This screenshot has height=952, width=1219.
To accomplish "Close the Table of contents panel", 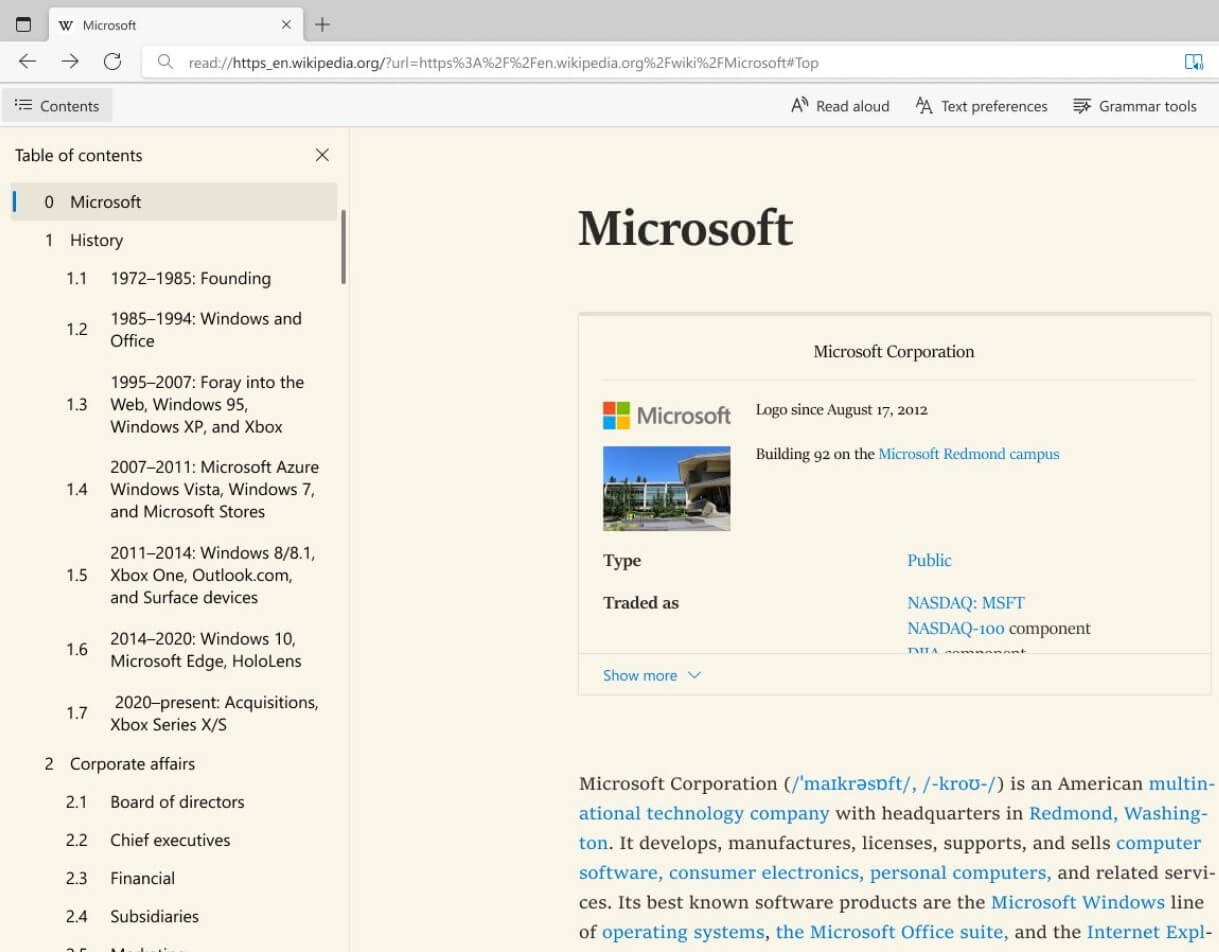I will pyautogui.click(x=322, y=155).
